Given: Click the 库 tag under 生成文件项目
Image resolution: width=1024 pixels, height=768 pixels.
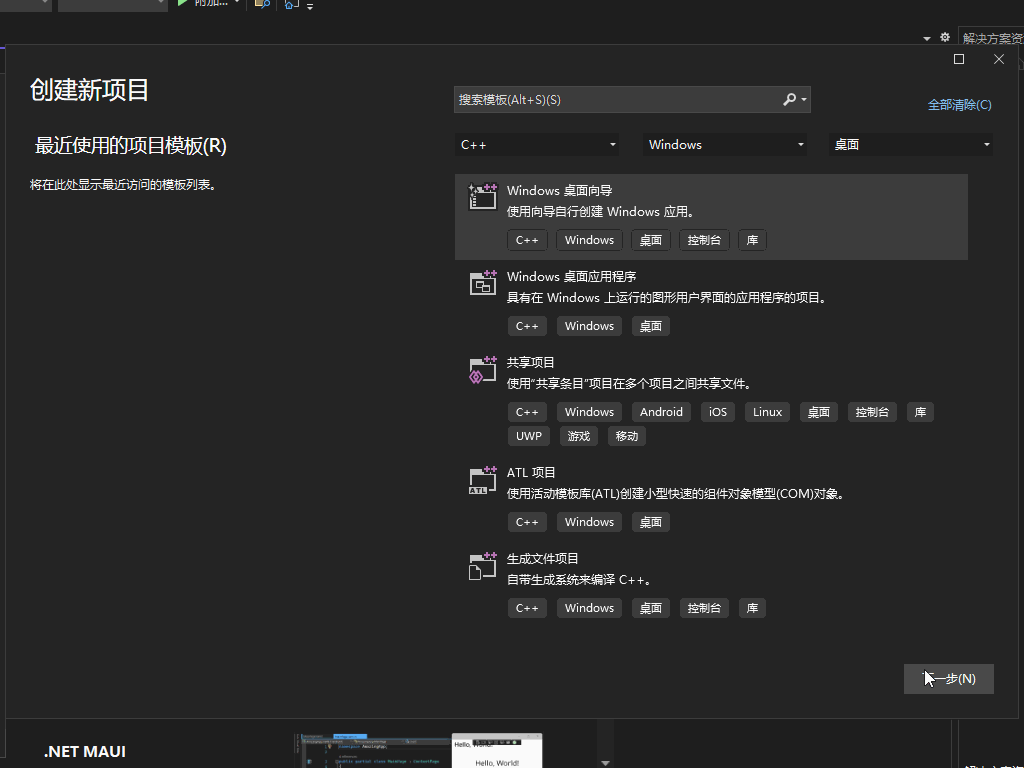Looking at the screenshot, I should 752,608.
